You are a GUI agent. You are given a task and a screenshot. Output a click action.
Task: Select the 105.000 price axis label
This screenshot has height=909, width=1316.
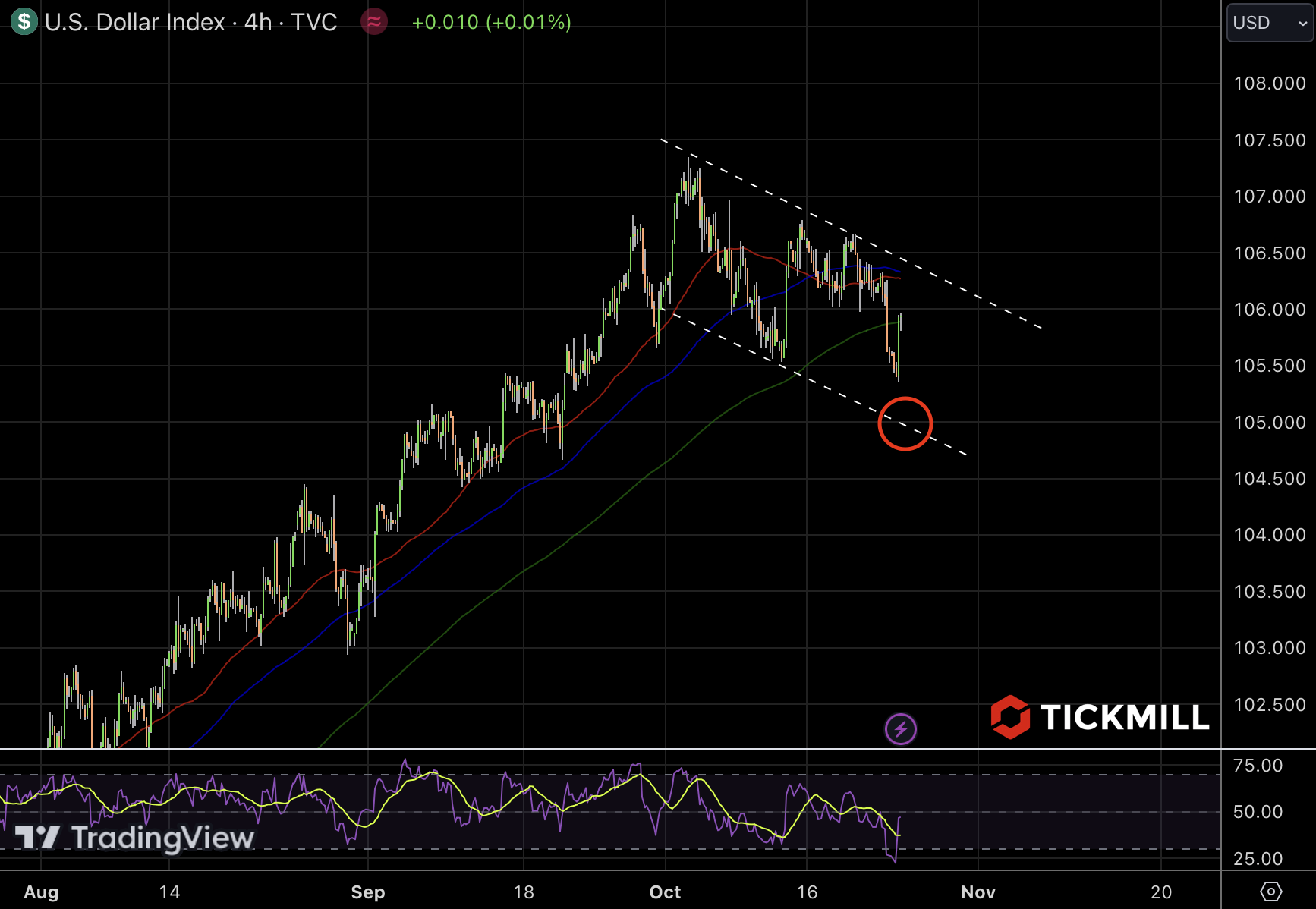point(1270,423)
